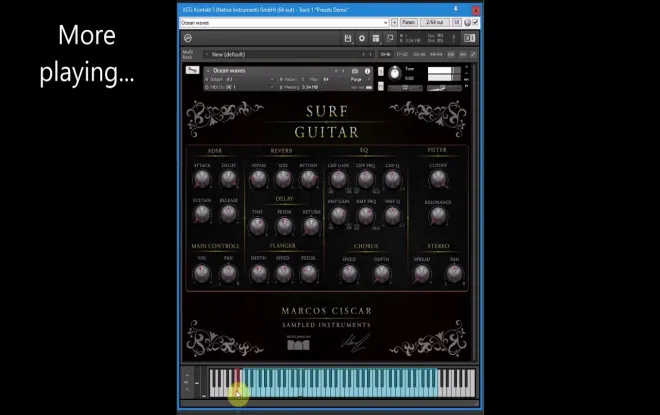This screenshot has width=660, height=415.
Task: Select previous instrument arrow beside Ocean waves
Action: (336, 71)
